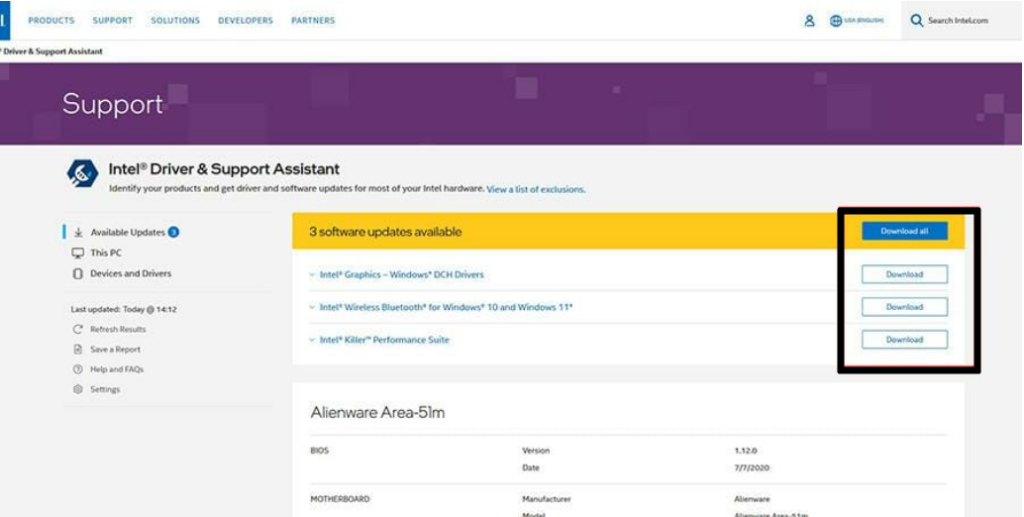Click the Intel Graphics Windows DCH Drivers title

[402, 275]
